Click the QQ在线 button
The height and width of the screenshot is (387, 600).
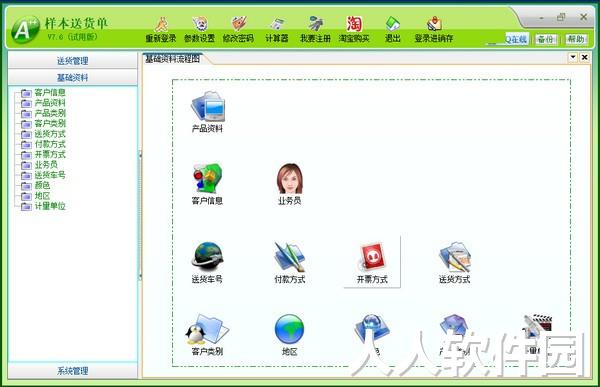[517, 39]
